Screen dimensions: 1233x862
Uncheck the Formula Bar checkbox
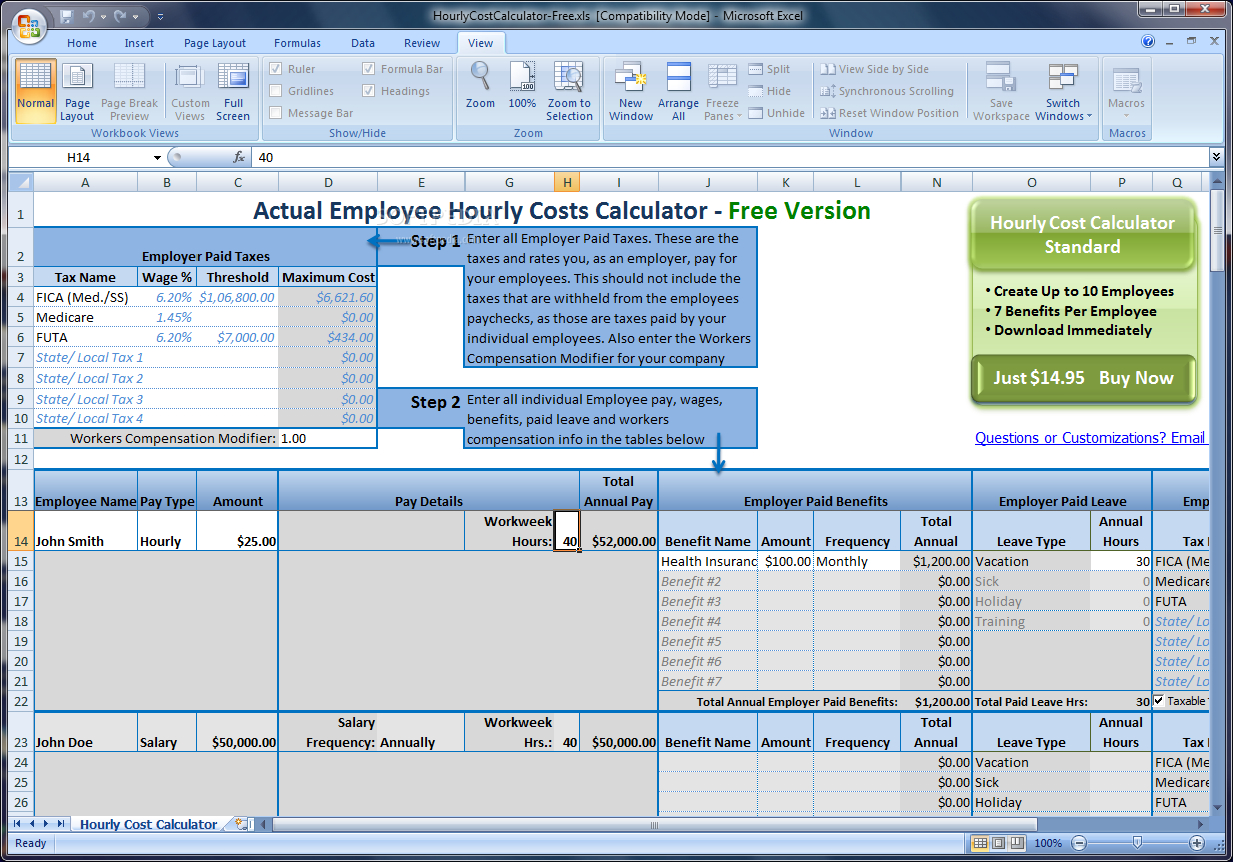369,69
